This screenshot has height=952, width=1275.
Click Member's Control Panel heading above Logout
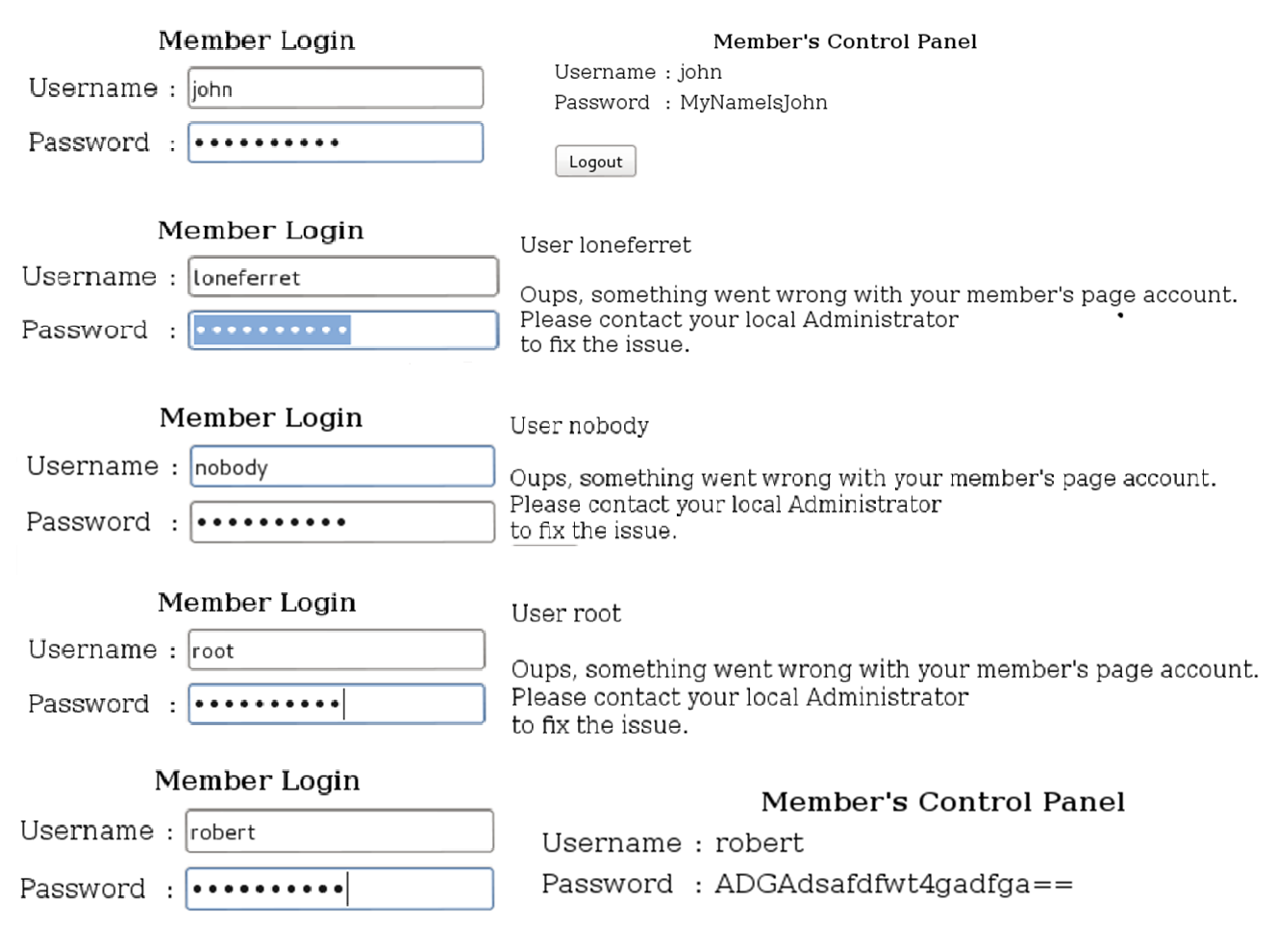[x=844, y=41]
